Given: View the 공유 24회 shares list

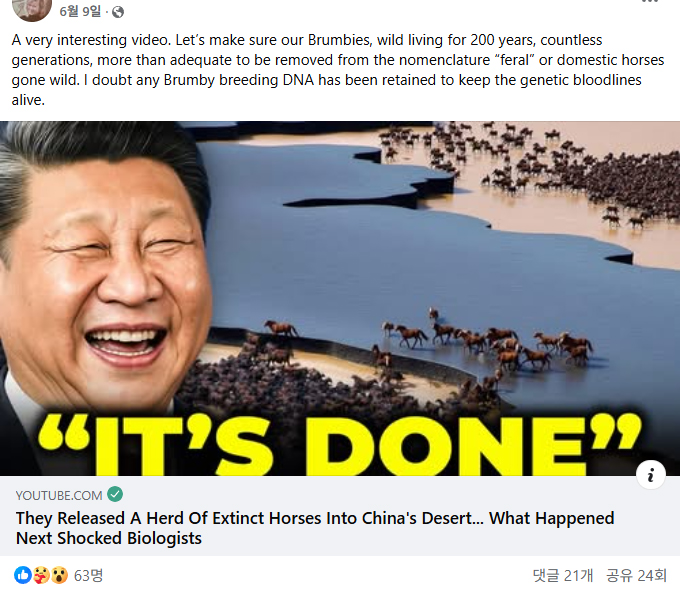Looking at the screenshot, I should pyautogui.click(x=636, y=576).
